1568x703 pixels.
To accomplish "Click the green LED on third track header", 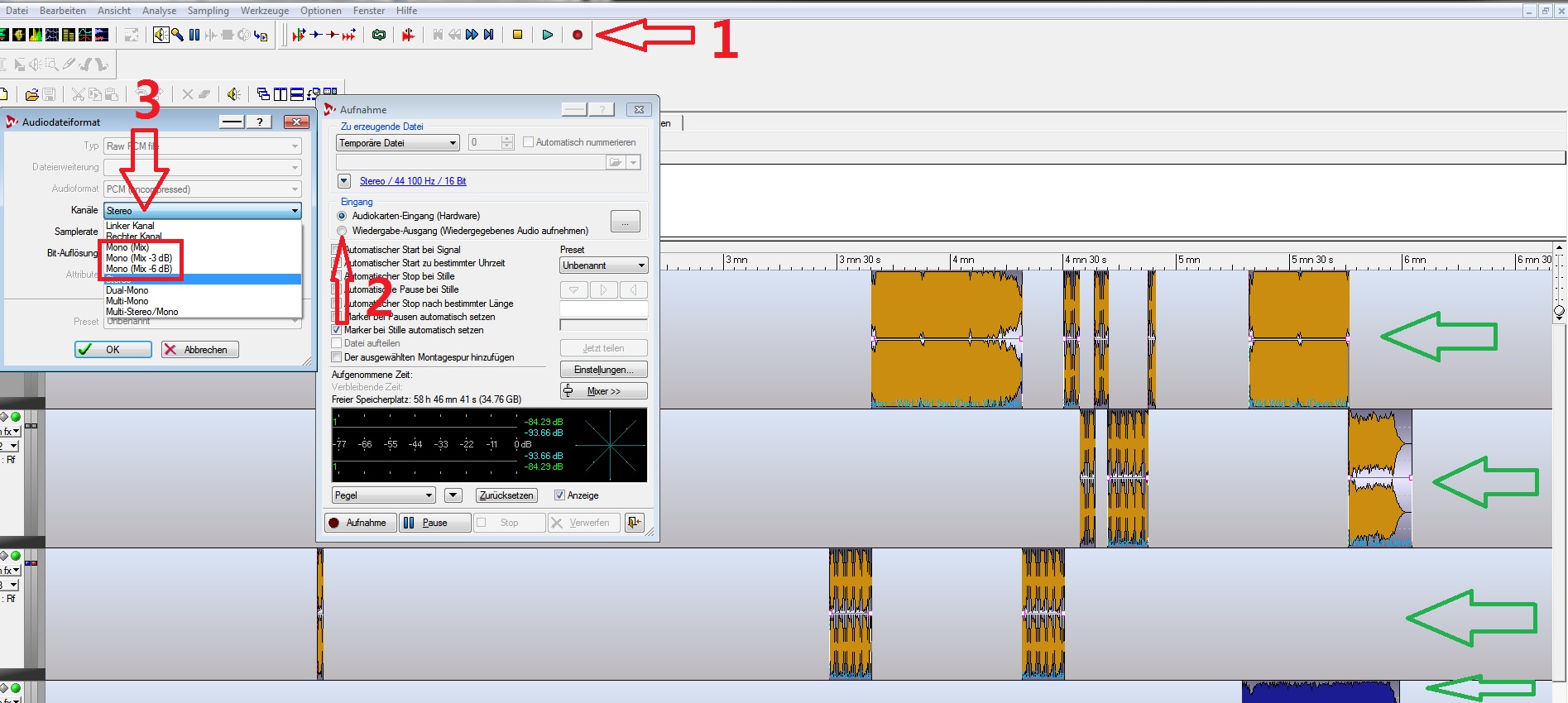I will click(16, 556).
